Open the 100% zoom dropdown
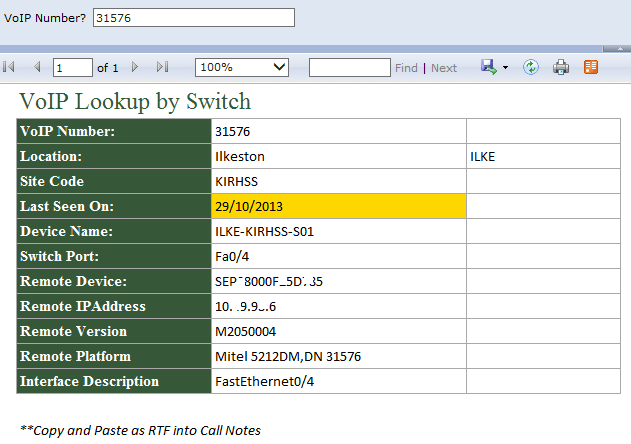 pyautogui.click(x=242, y=67)
